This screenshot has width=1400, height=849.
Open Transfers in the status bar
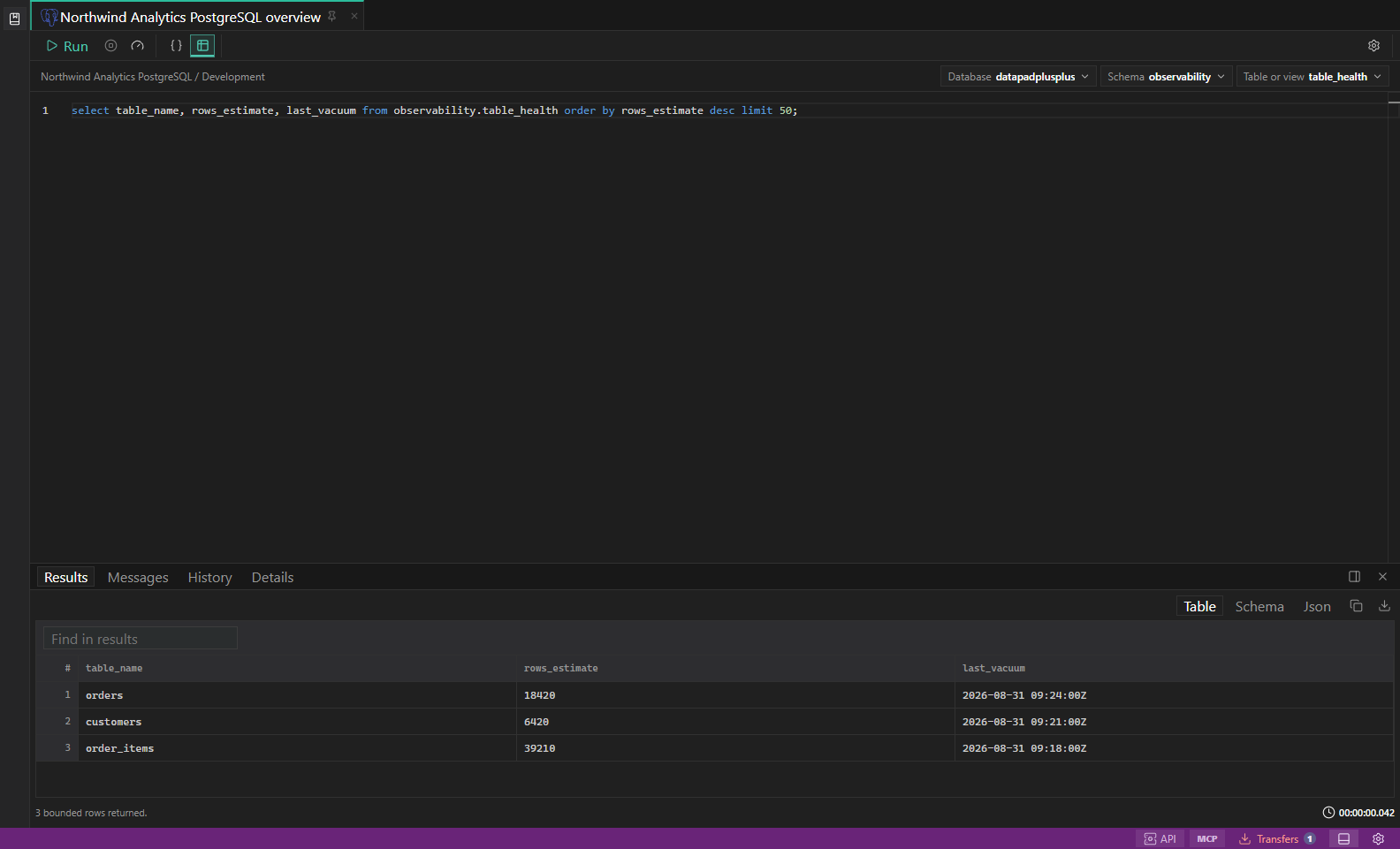click(x=1277, y=838)
